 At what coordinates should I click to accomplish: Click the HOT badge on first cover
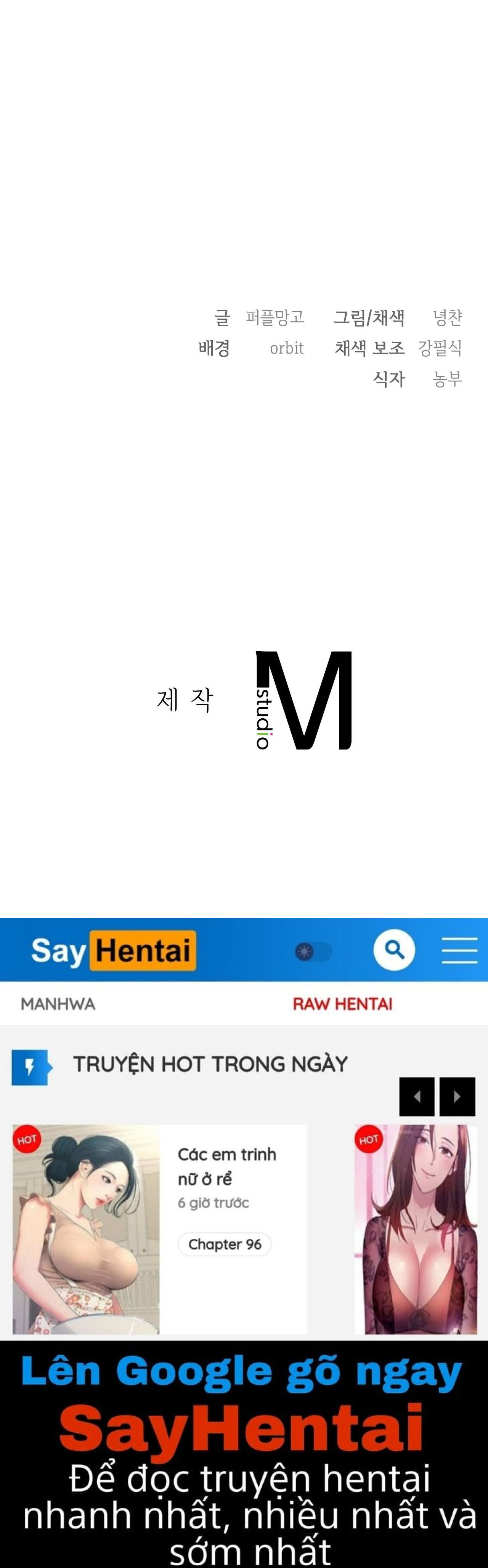27,1139
